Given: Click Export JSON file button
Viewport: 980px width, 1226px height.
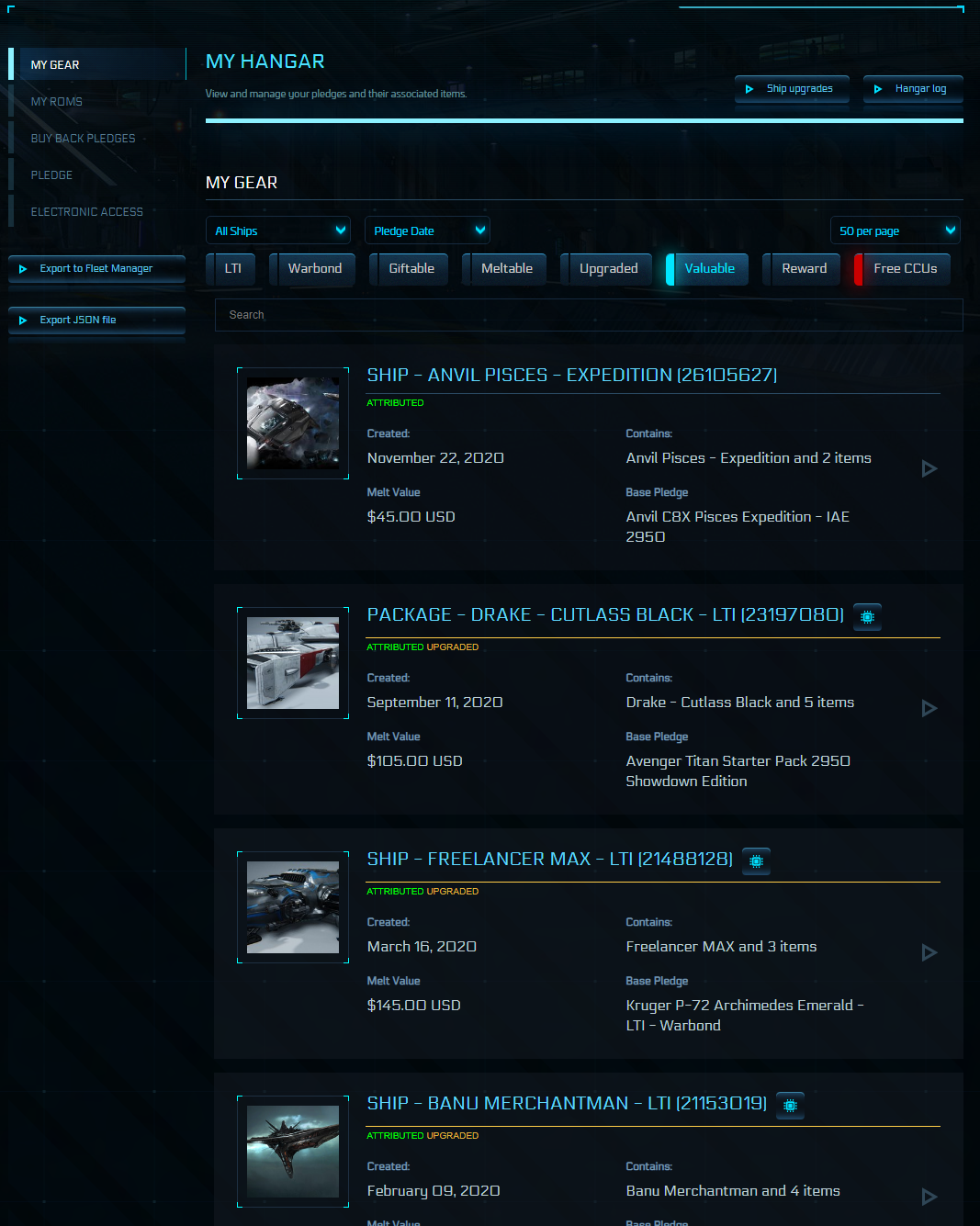Looking at the screenshot, I should point(96,321).
